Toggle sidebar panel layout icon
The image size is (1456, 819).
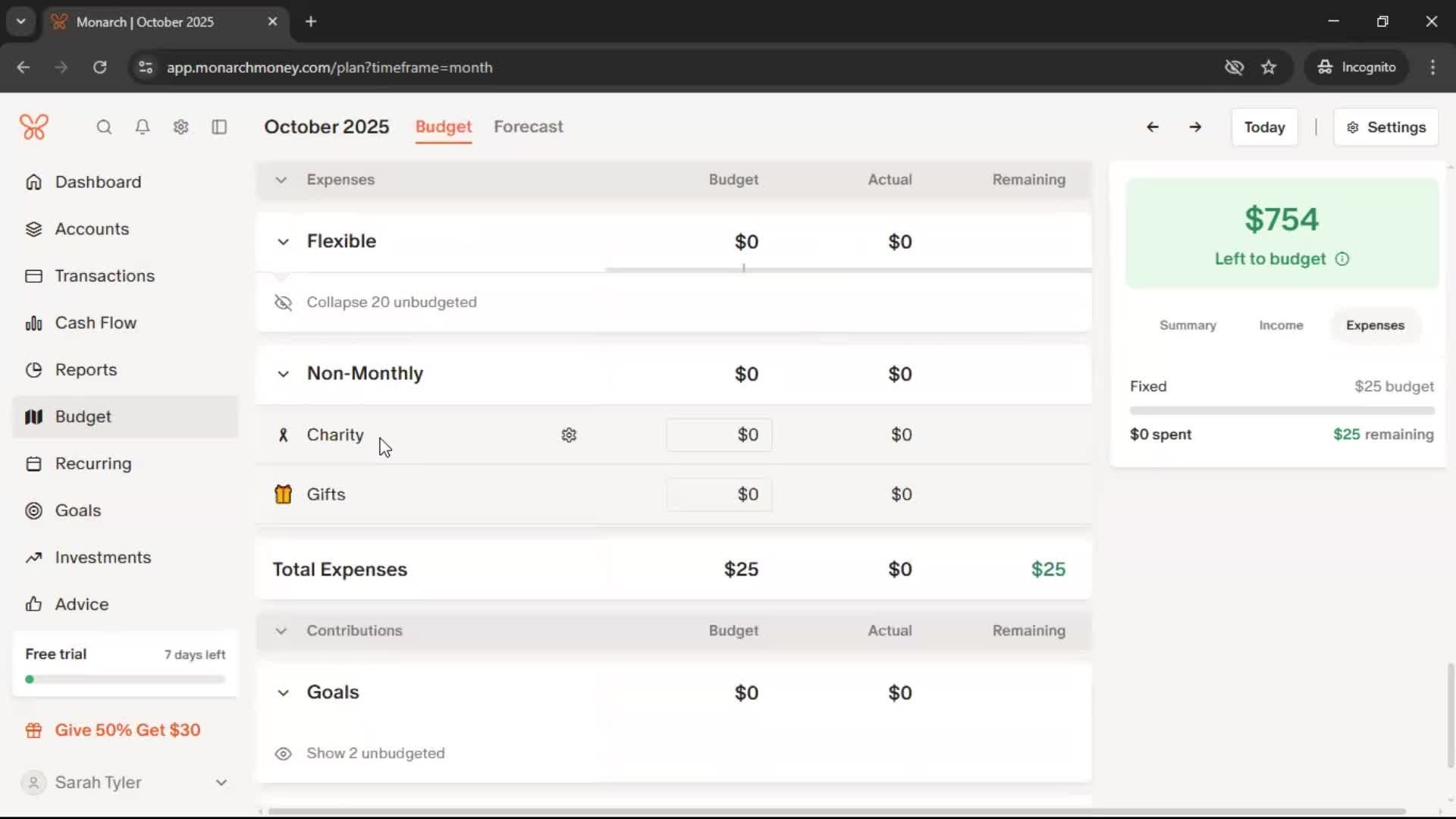pos(219,127)
